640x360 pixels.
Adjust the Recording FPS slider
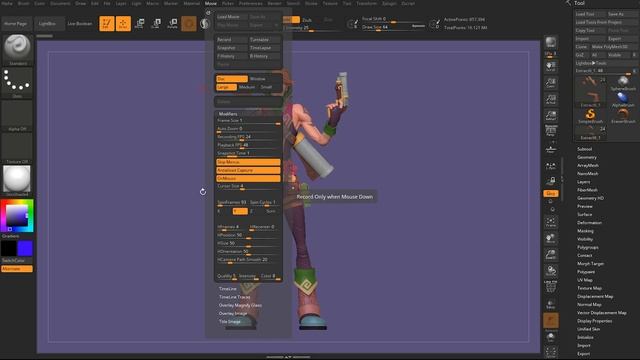248,138
